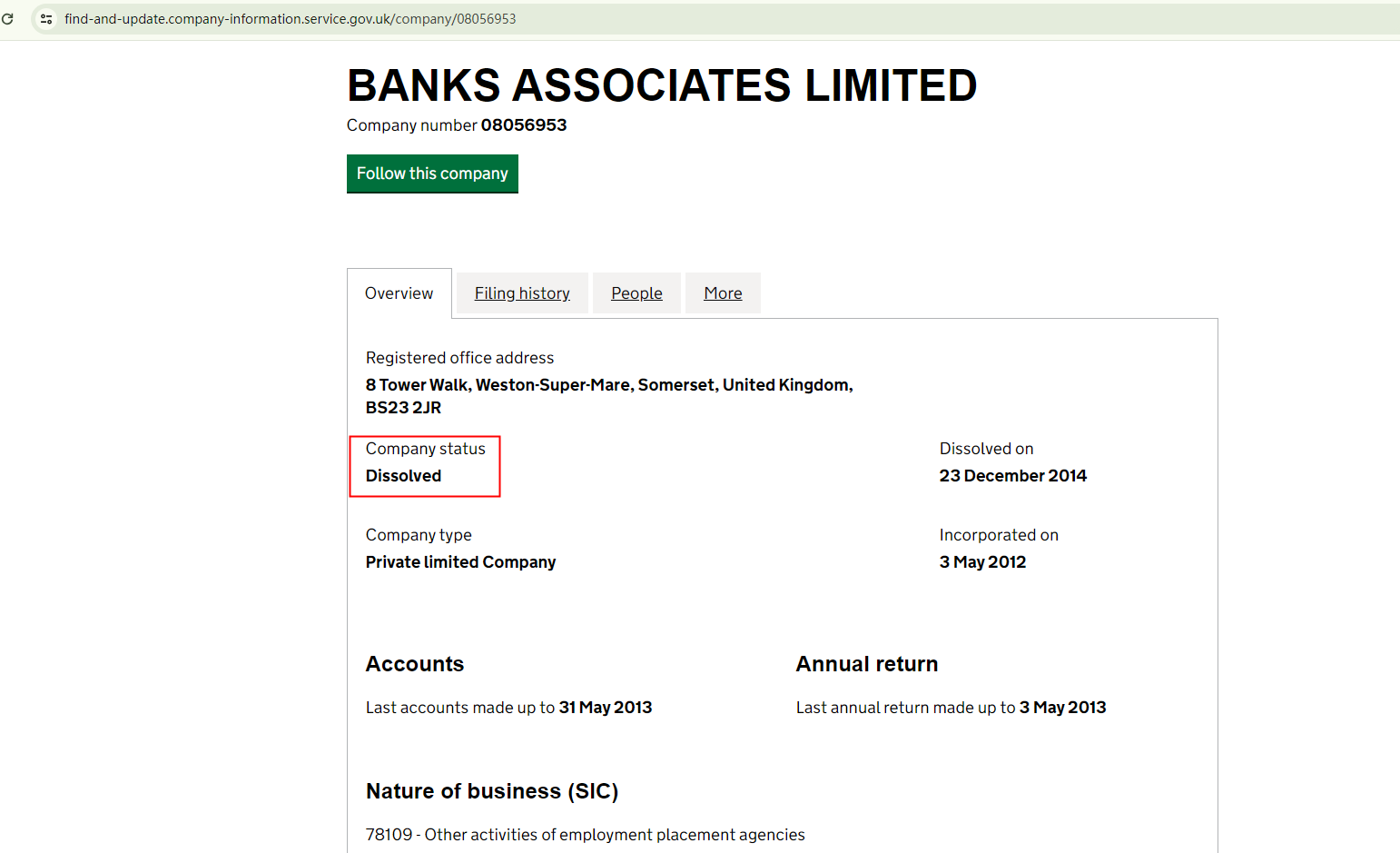Click the Annual return section heading
Screen dimensions: 1400x853
(x=866, y=664)
